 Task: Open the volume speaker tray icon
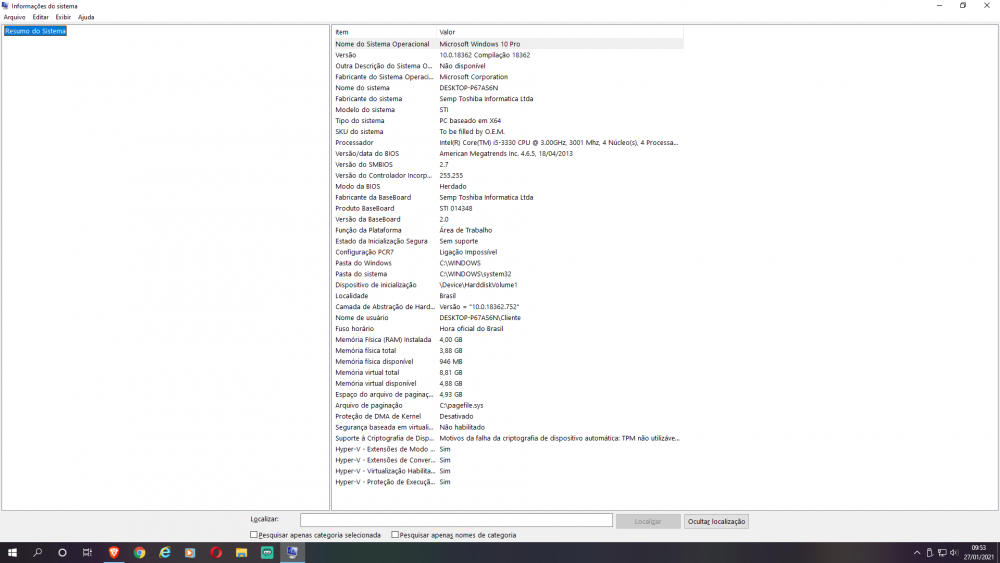point(953,553)
